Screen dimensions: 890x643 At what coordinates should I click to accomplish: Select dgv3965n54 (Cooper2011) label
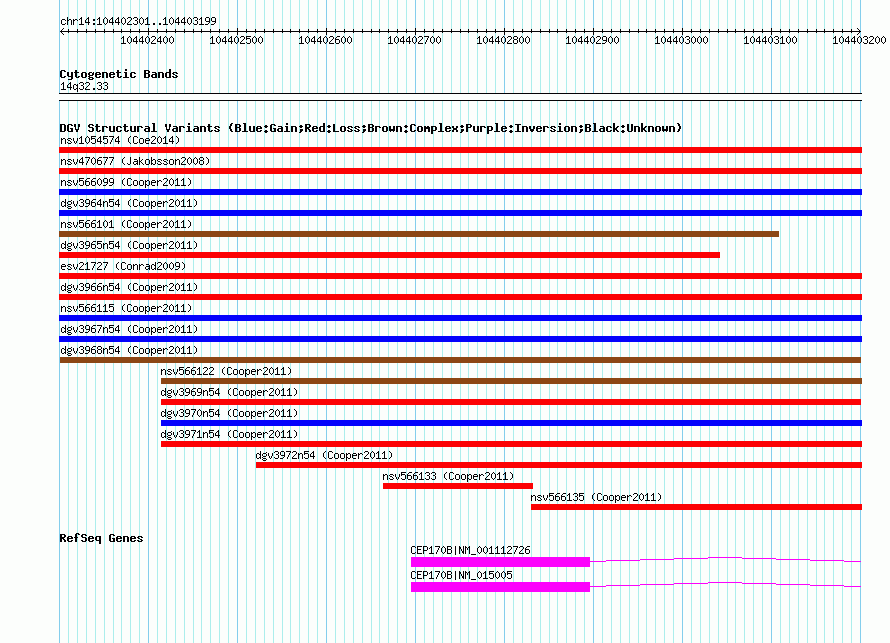(129, 245)
